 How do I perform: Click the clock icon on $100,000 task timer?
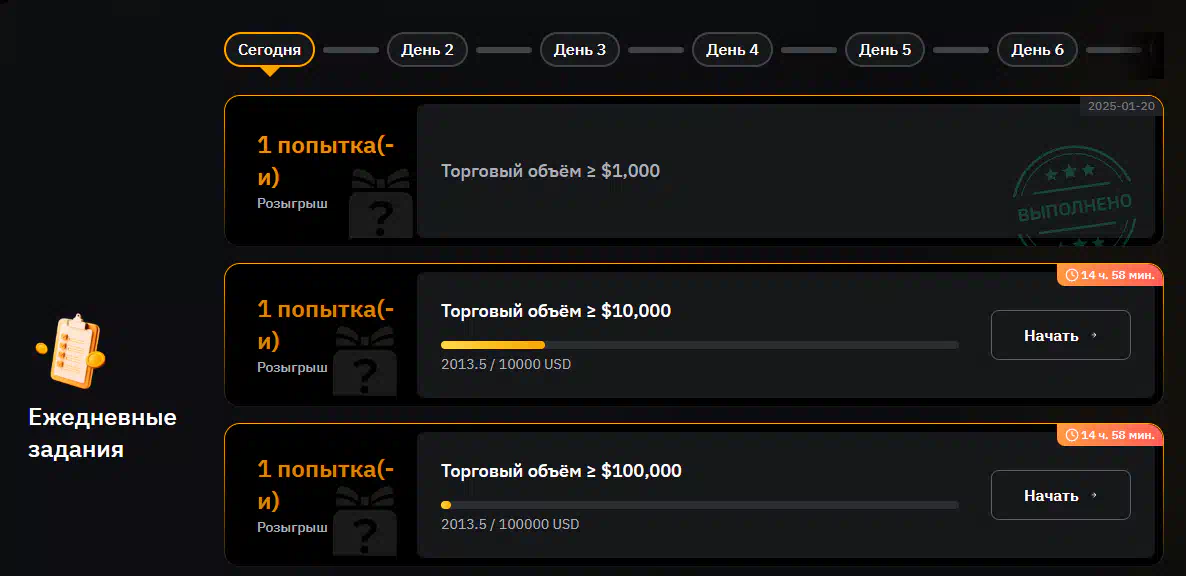click(1071, 435)
